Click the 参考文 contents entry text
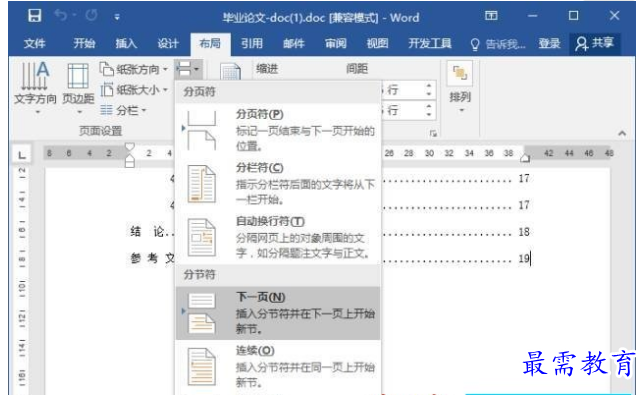Screen dimensions: 644x395 (x=152, y=258)
